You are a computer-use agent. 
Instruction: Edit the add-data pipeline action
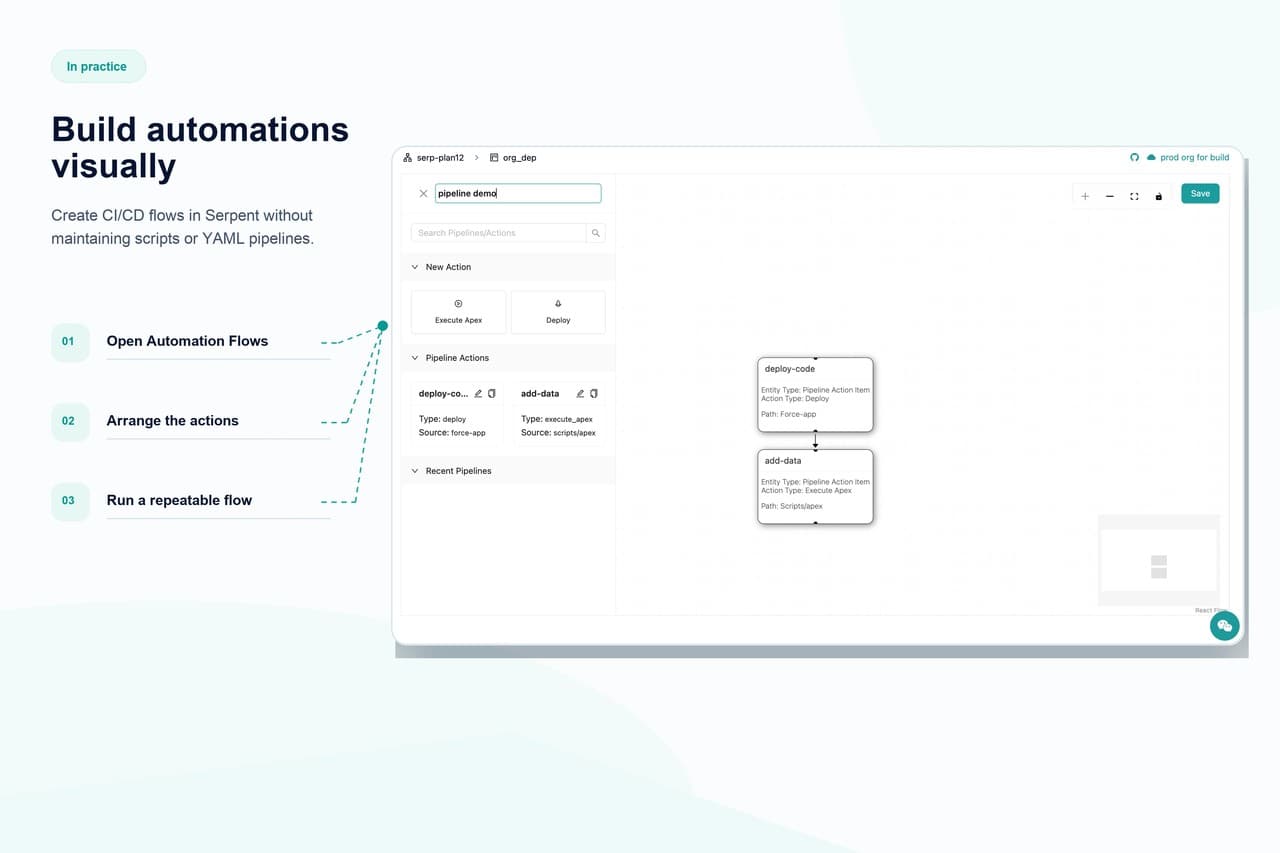coord(580,394)
